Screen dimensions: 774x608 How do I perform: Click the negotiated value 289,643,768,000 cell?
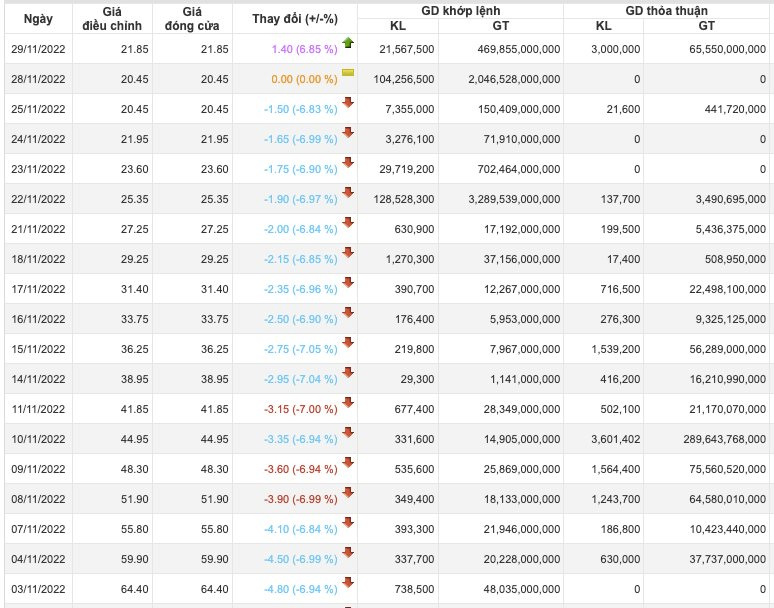[709, 439]
